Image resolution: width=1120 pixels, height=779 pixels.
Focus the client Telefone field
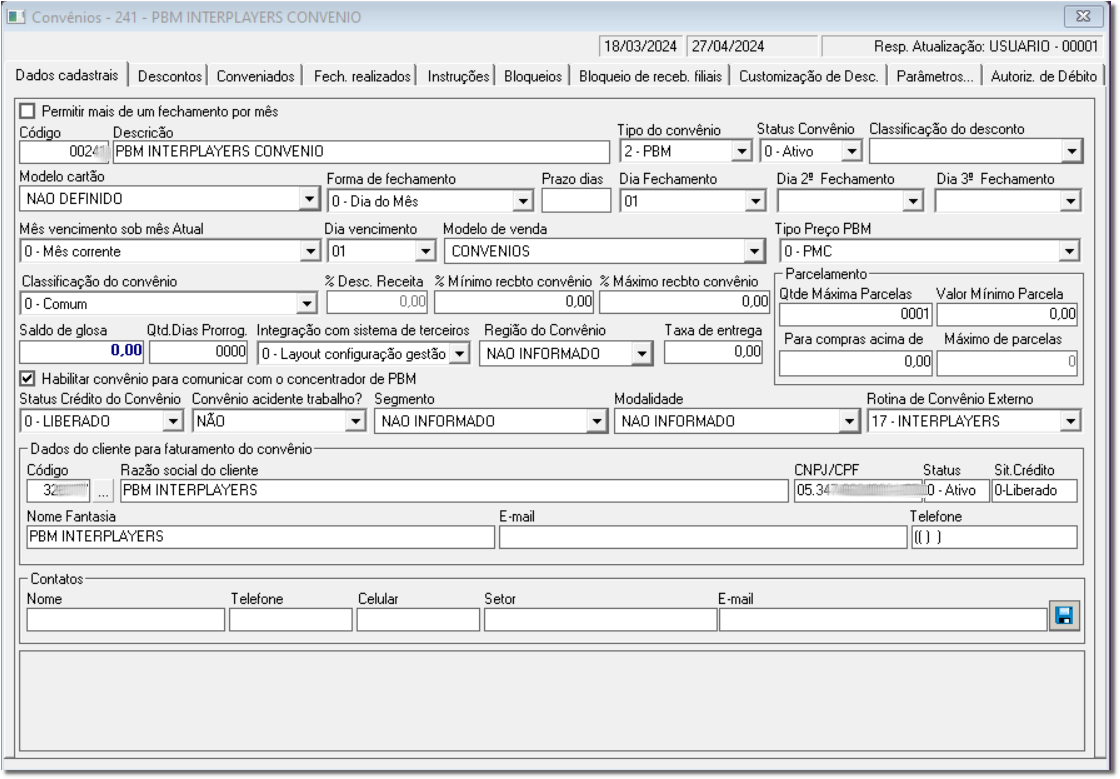[x=994, y=537]
